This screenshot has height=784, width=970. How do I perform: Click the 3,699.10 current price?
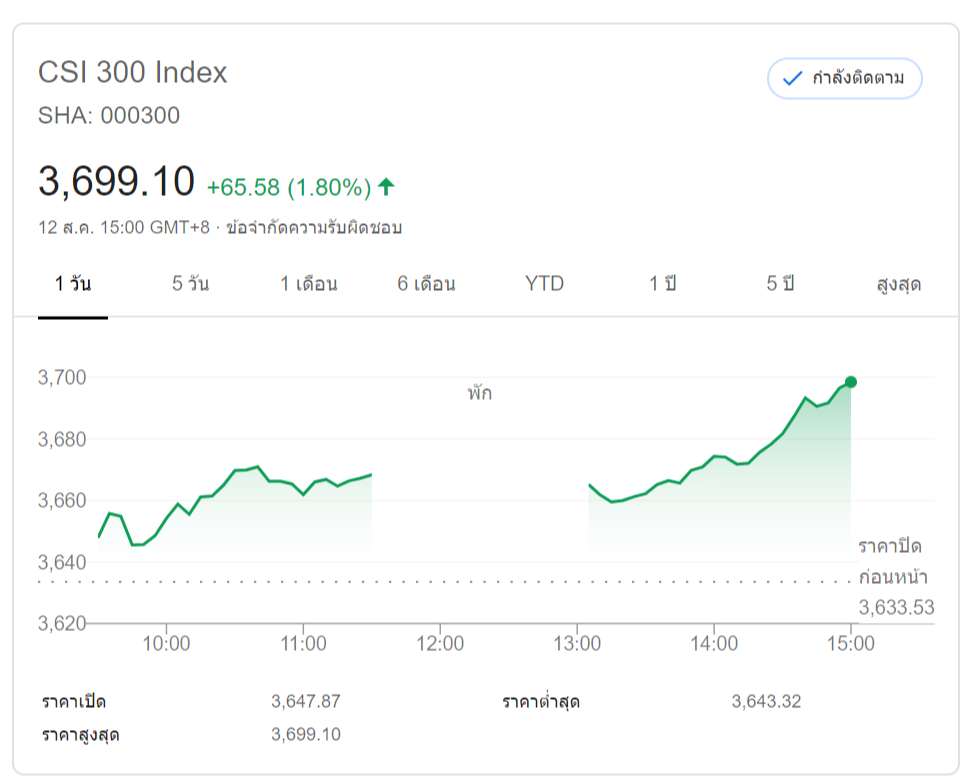(x=116, y=182)
